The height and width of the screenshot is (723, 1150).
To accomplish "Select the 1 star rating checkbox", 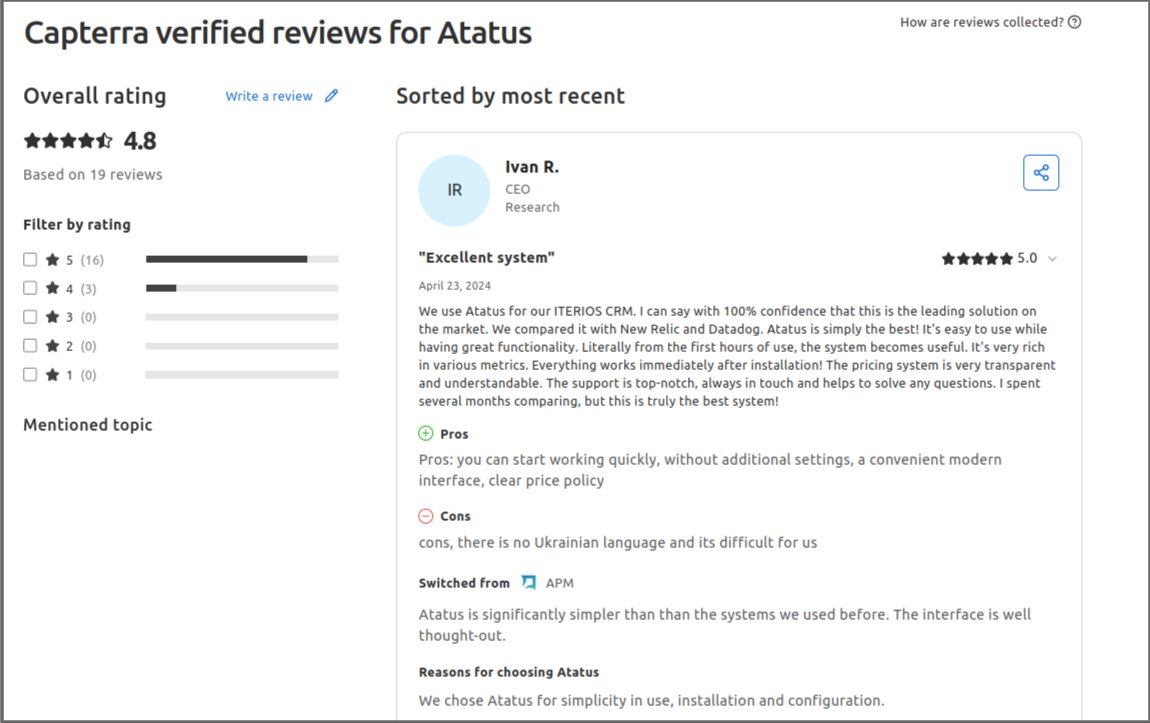I will coord(30,375).
